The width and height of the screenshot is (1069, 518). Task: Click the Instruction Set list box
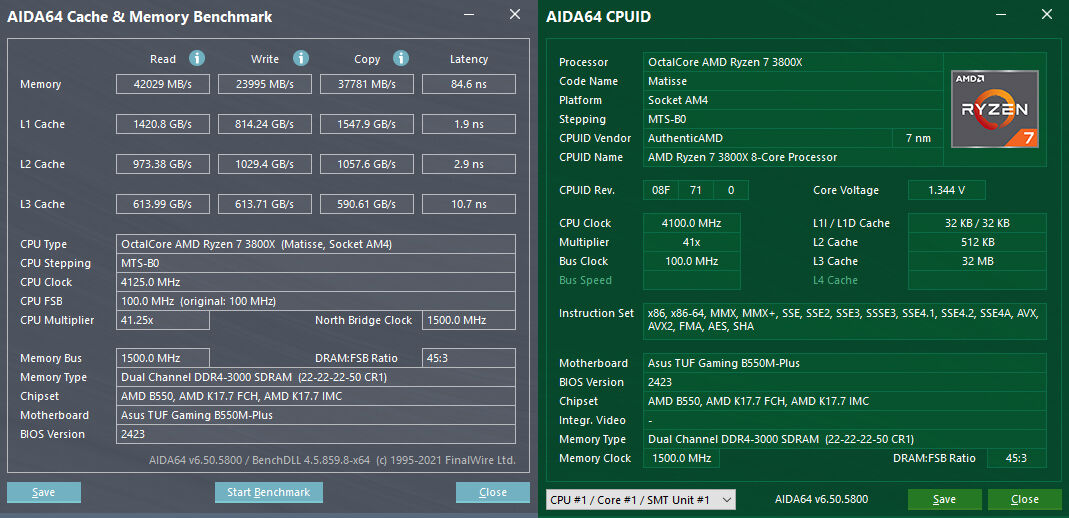coord(845,320)
